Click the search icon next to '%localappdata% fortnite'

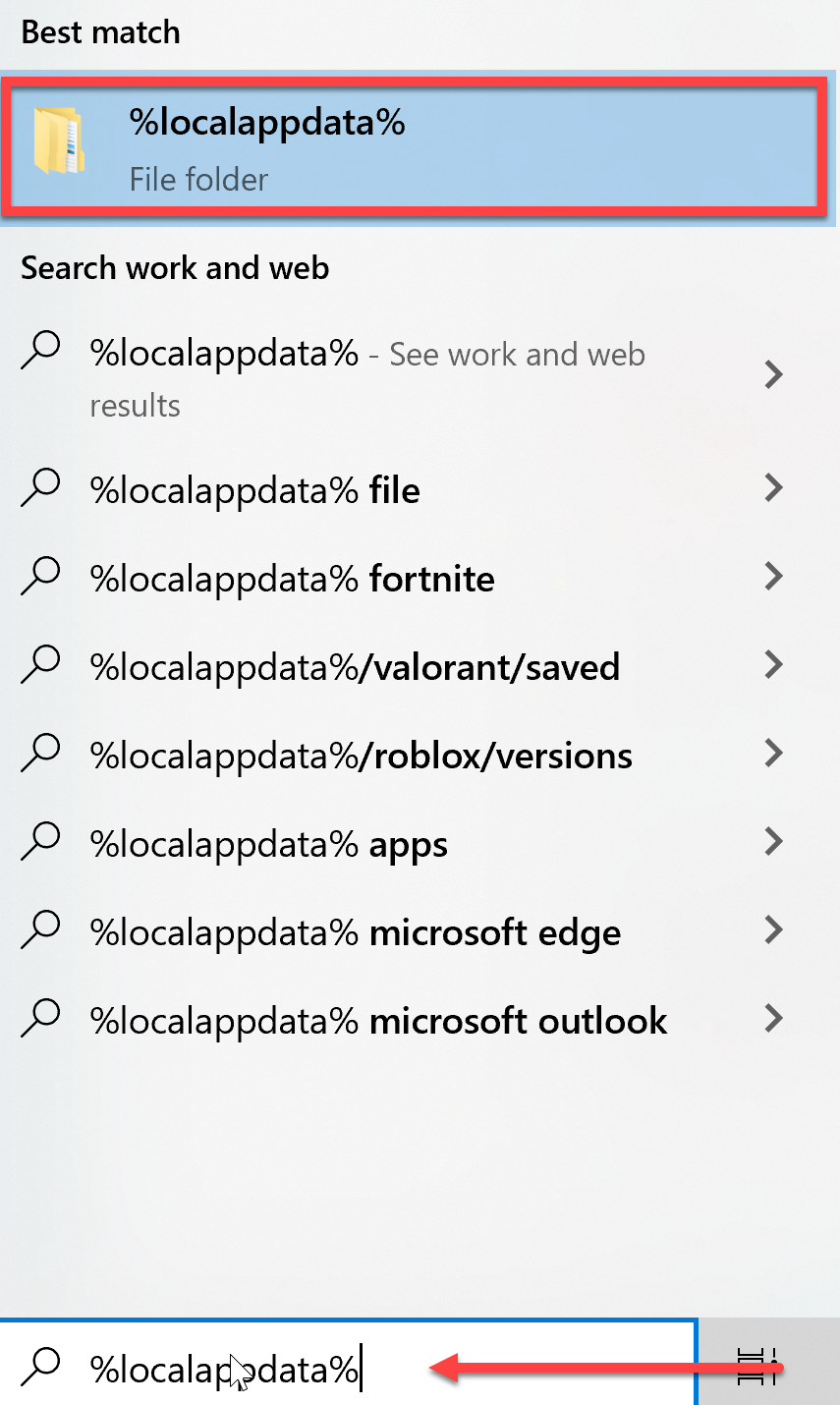point(41,576)
